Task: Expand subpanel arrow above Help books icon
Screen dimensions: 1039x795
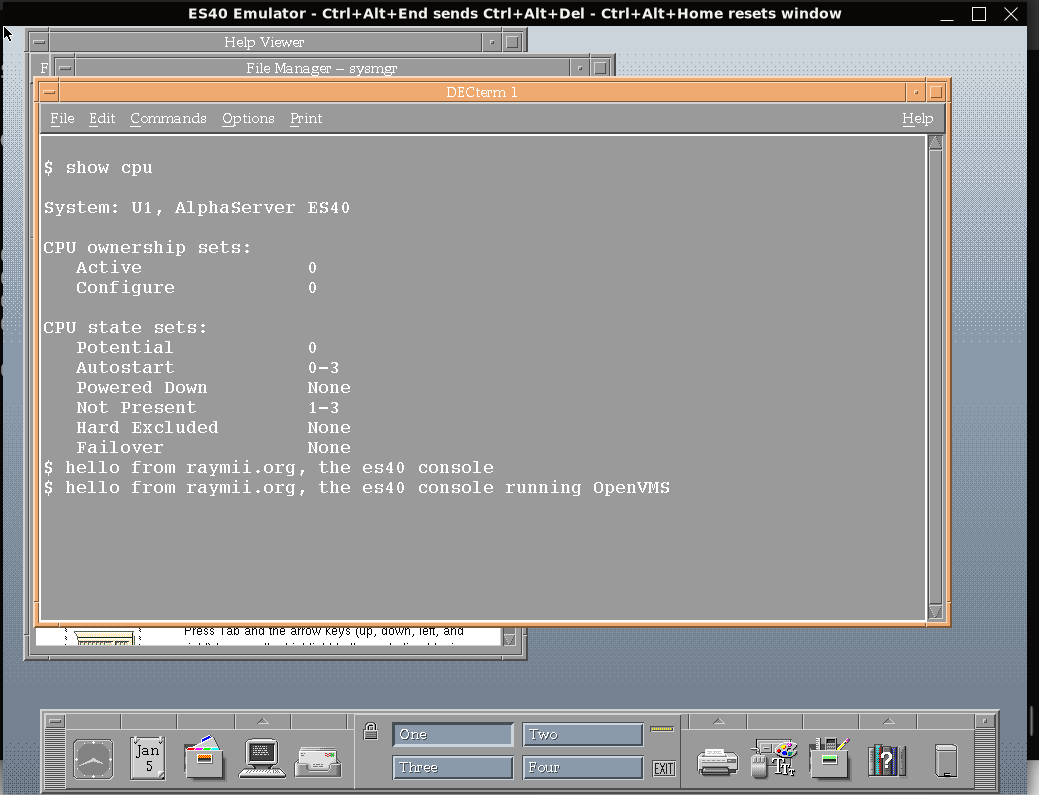Action: click(x=888, y=721)
